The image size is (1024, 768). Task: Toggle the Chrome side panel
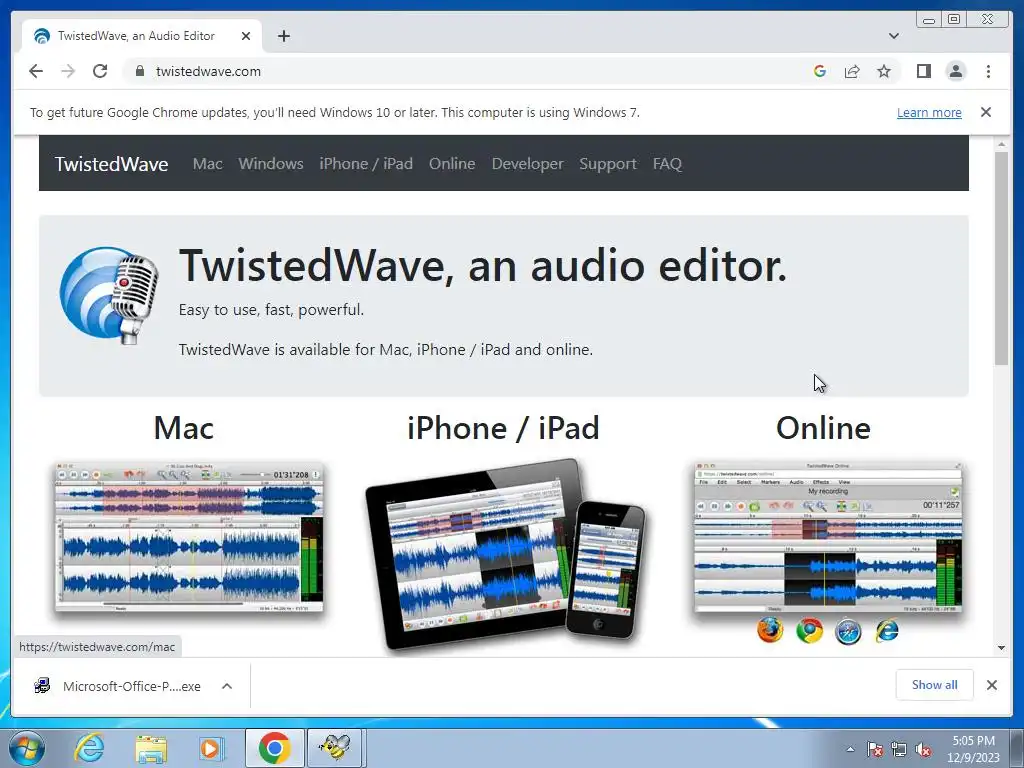(923, 71)
